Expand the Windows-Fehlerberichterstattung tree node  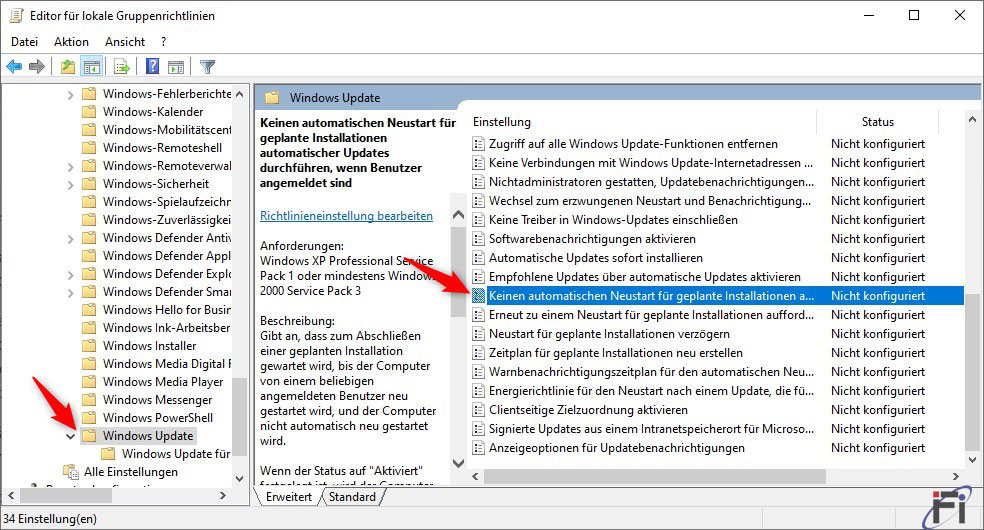[x=70, y=95]
